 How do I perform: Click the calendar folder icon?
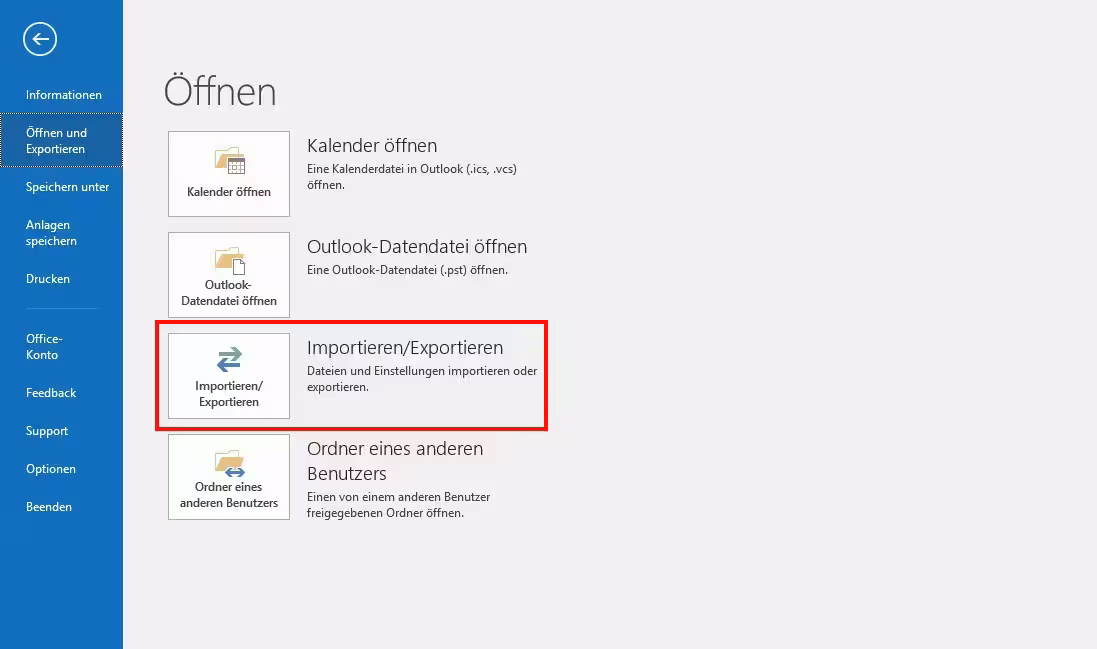pyautogui.click(x=229, y=160)
